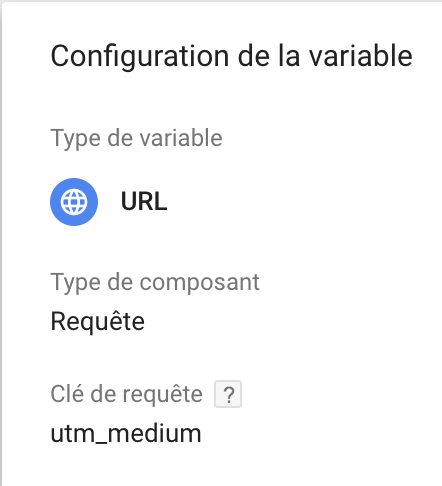Click the gray left edge of the panel
The width and height of the screenshot is (442, 486).
1,243
